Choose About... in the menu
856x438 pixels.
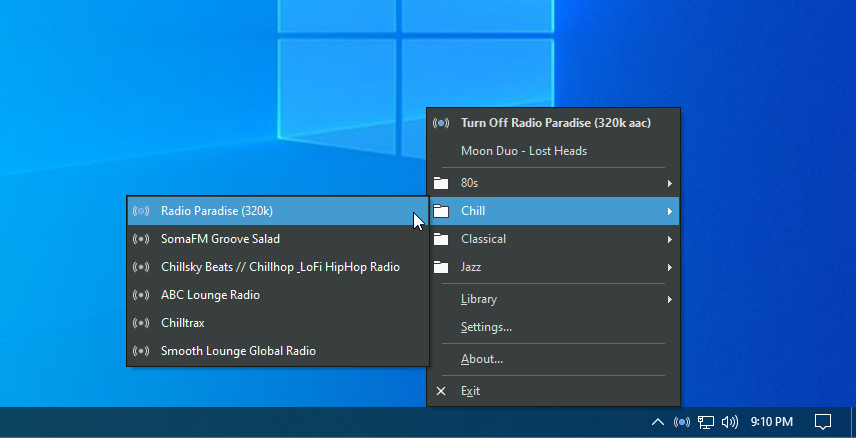554,359
